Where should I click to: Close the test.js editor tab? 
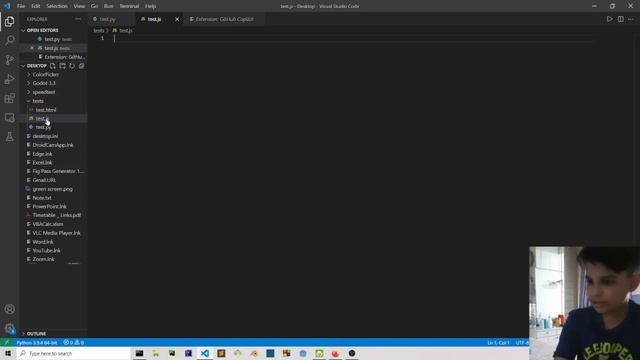coord(177,19)
